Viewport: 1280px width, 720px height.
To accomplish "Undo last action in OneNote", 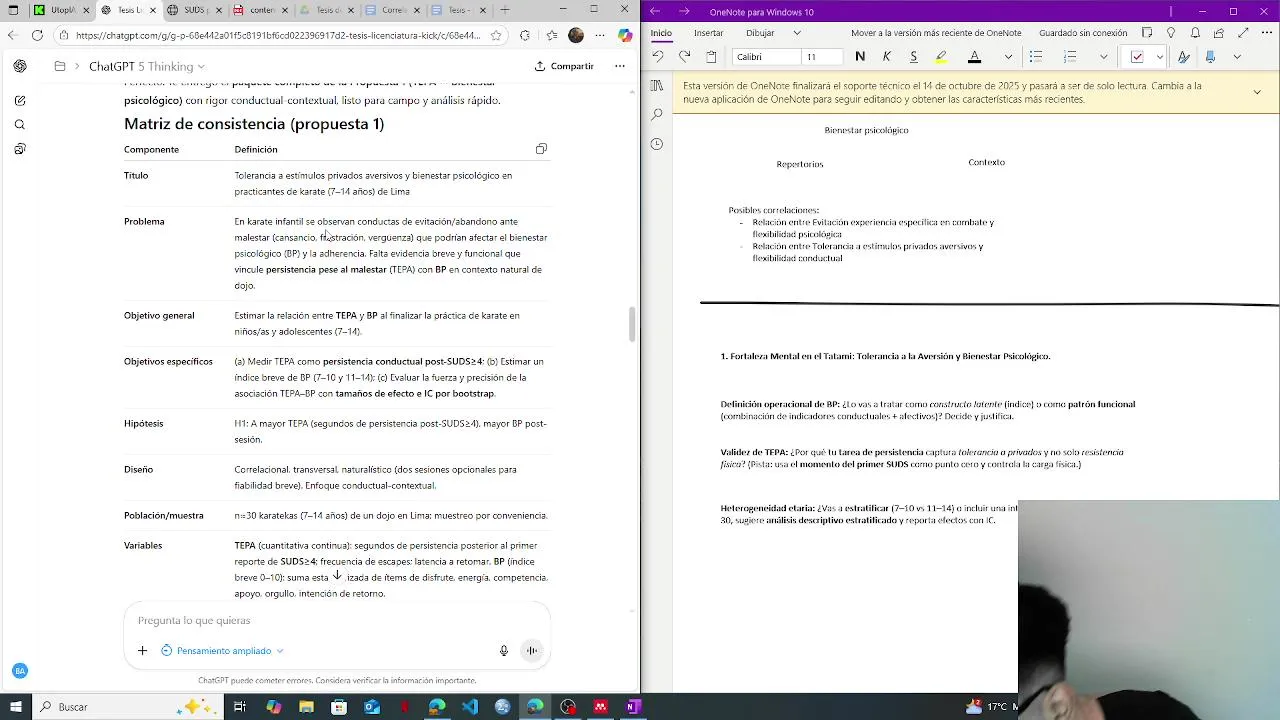I will pyautogui.click(x=657, y=57).
